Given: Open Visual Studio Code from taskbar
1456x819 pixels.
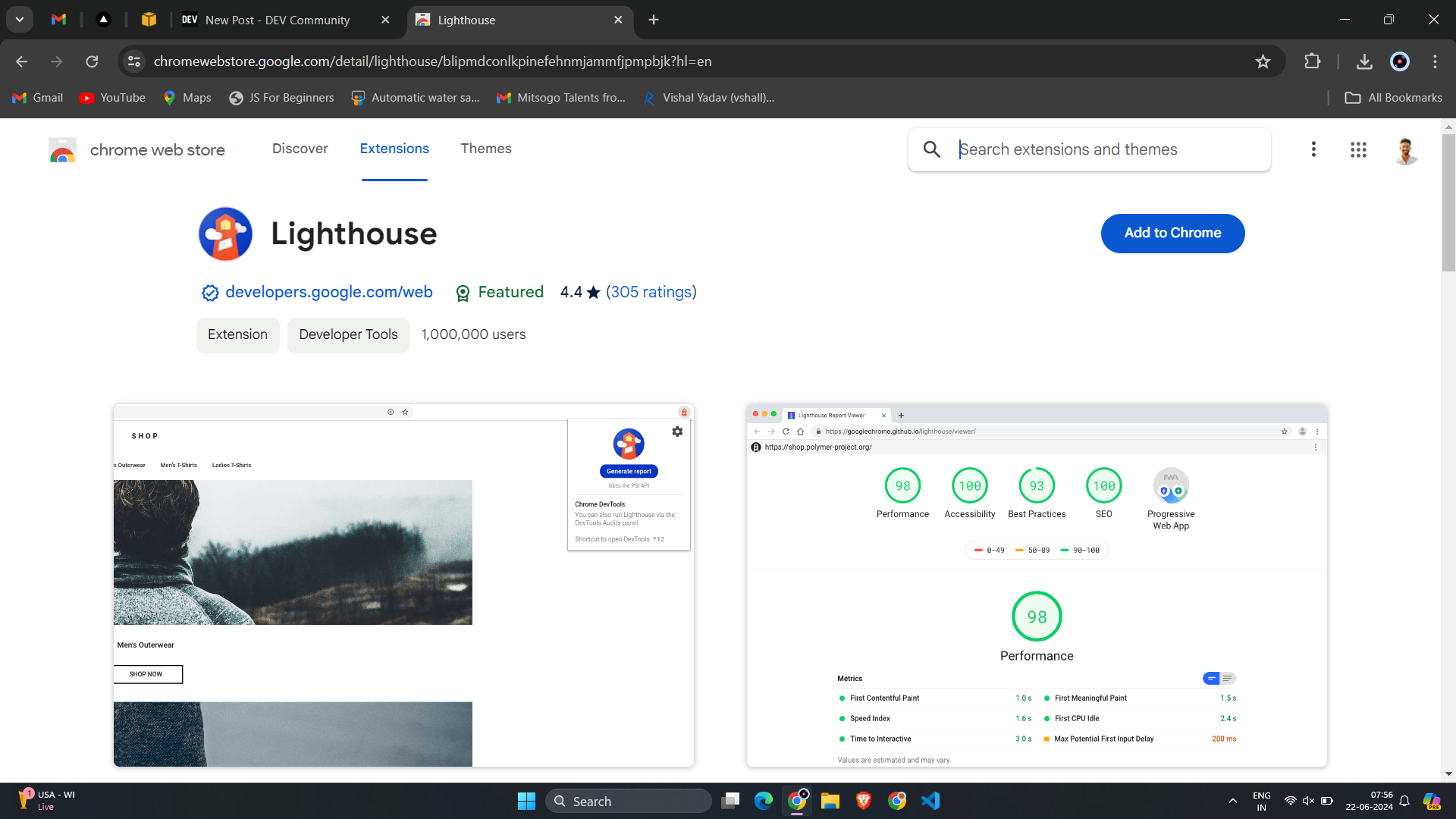Looking at the screenshot, I should pyautogui.click(x=930, y=801).
